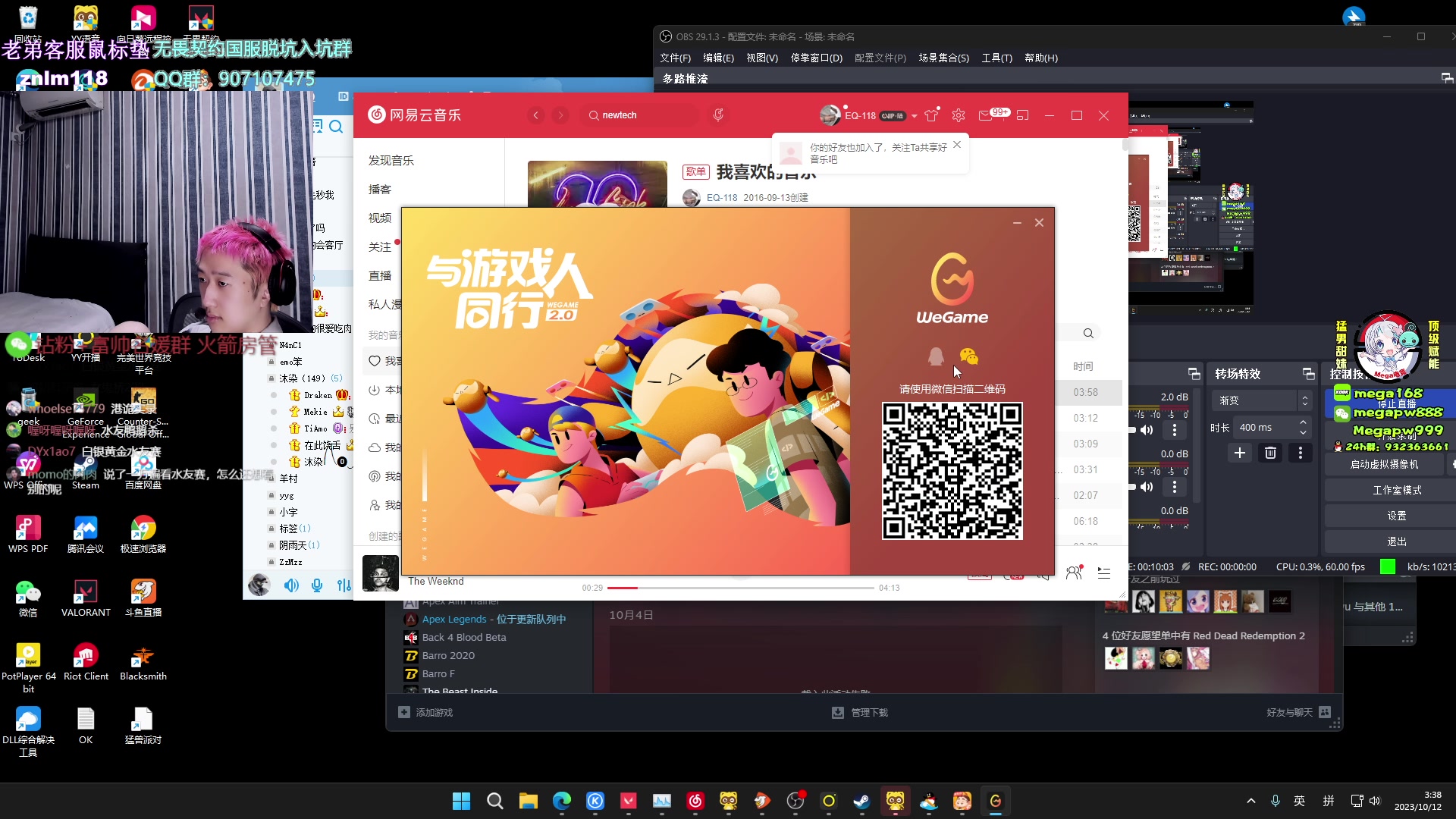Screen dimensions: 1456x819
Task: Open File Explorer from taskbar
Action: click(x=529, y=801)
